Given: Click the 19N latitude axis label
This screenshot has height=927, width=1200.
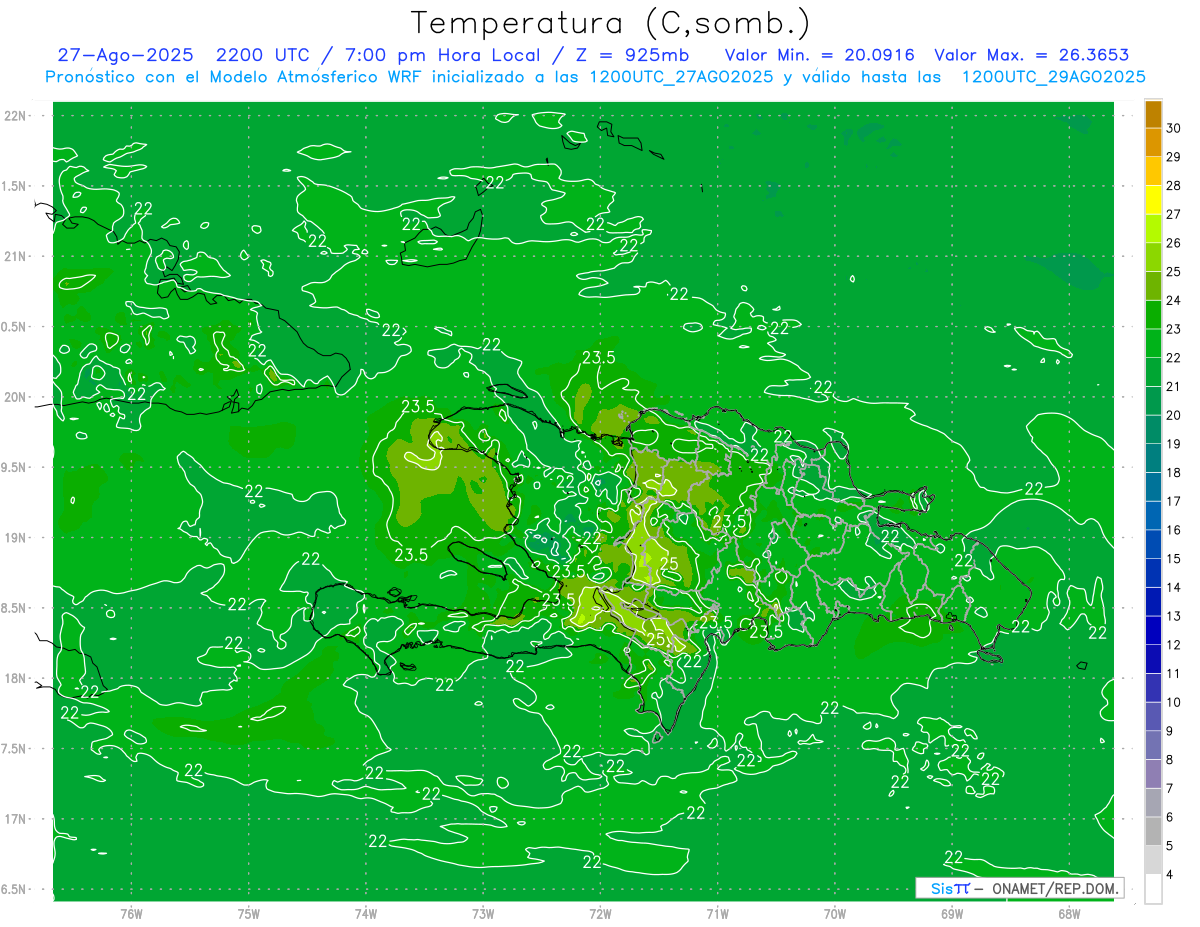Looking at the screenshot, I should coord(15,537).
